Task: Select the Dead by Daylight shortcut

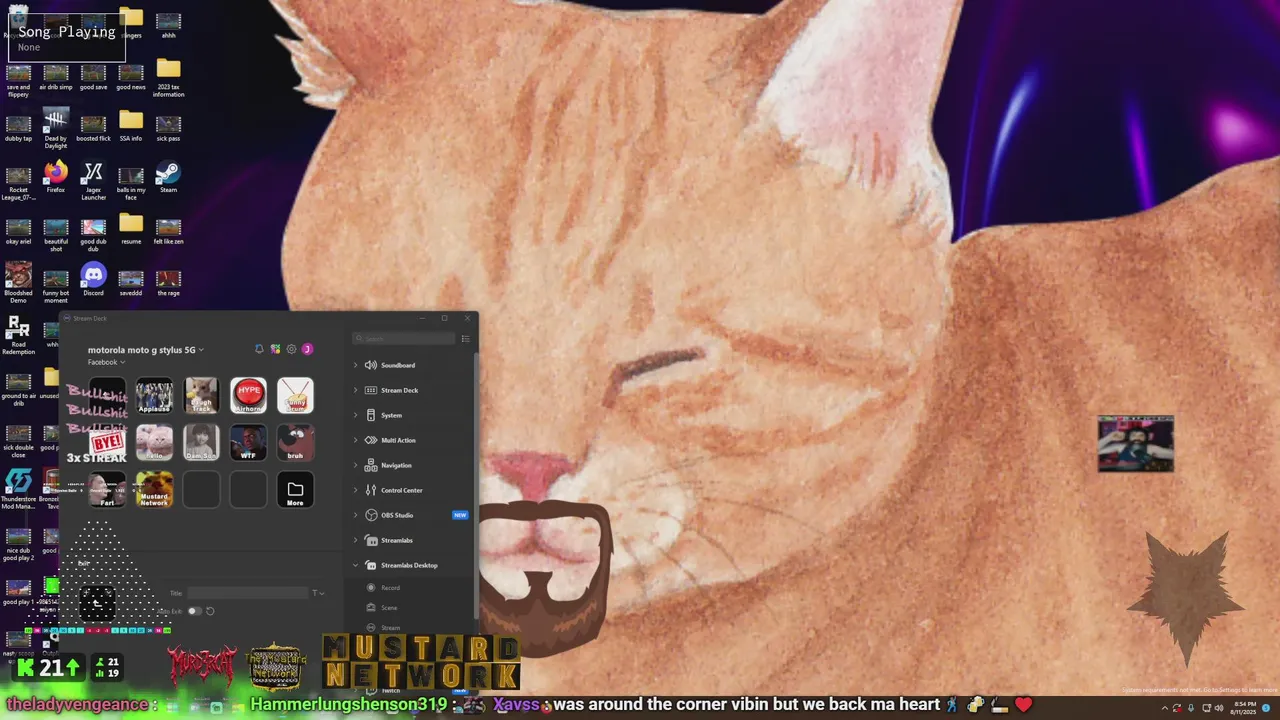Action: tap(56, 130)
